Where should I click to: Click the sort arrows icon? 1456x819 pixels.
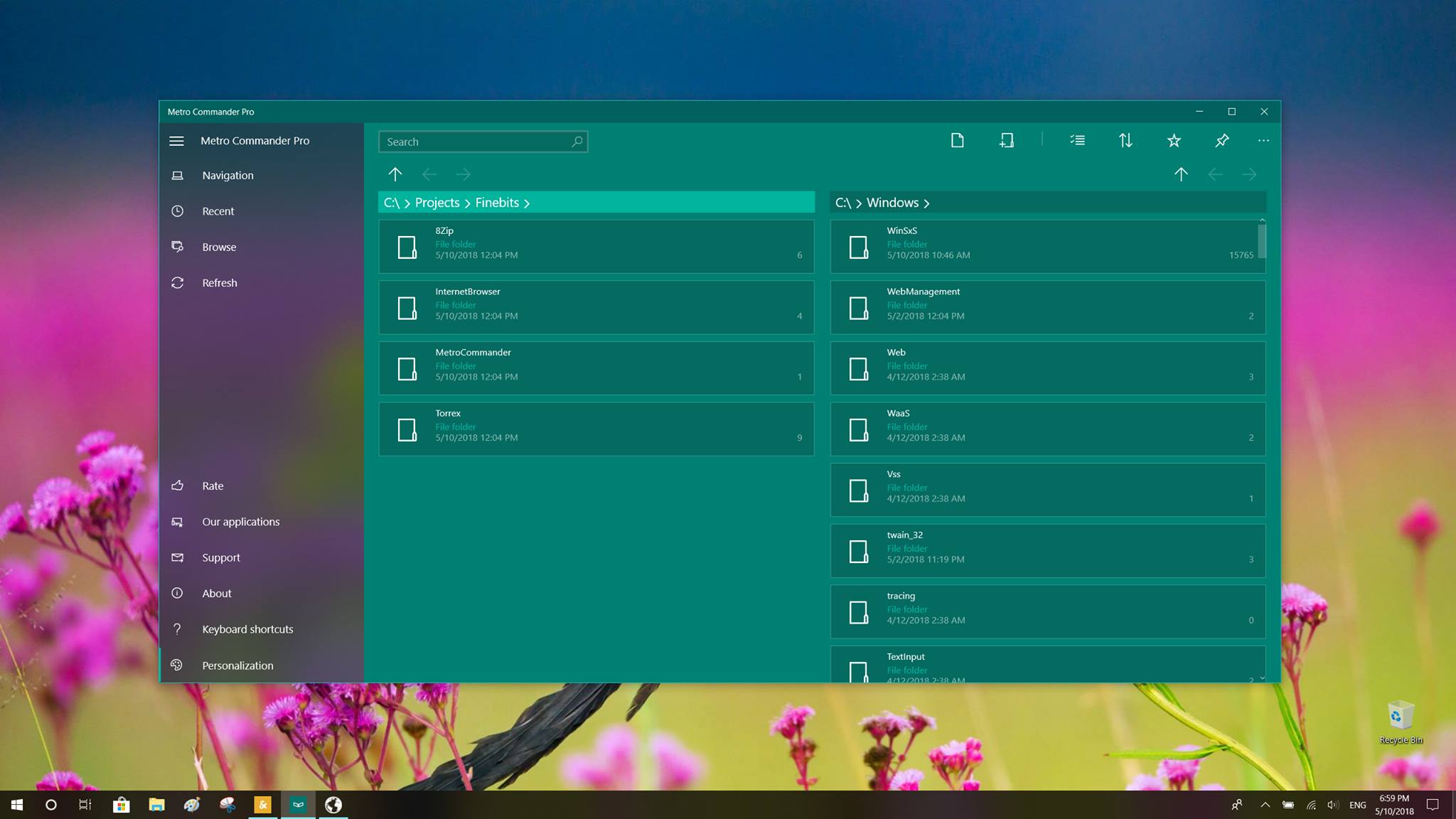tap(1125, 140)
